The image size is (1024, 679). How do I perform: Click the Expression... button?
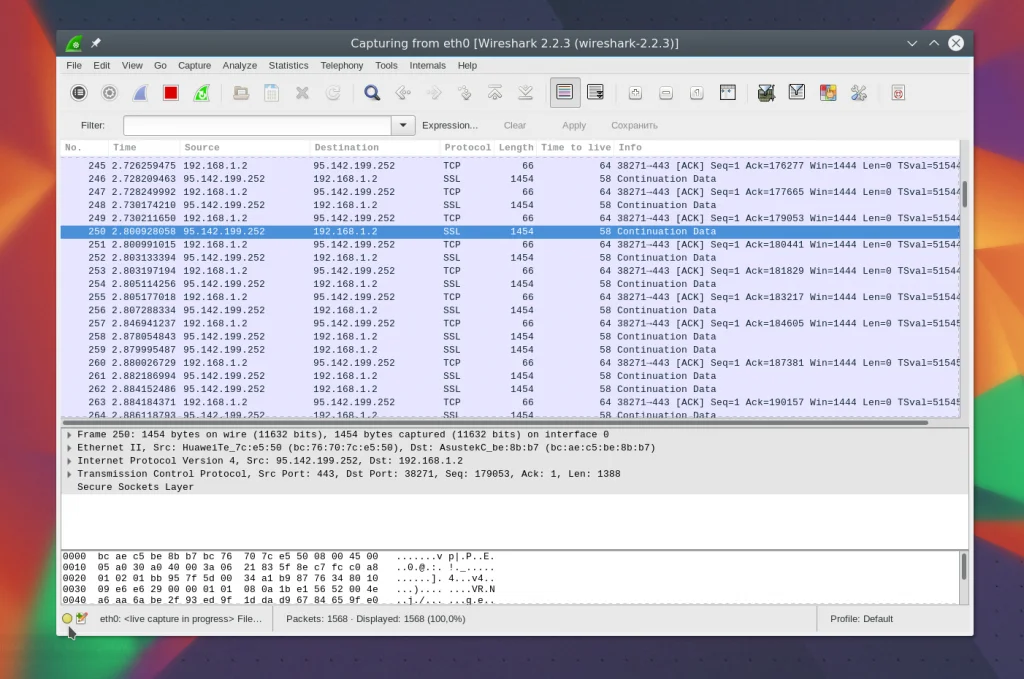[449, 126]
